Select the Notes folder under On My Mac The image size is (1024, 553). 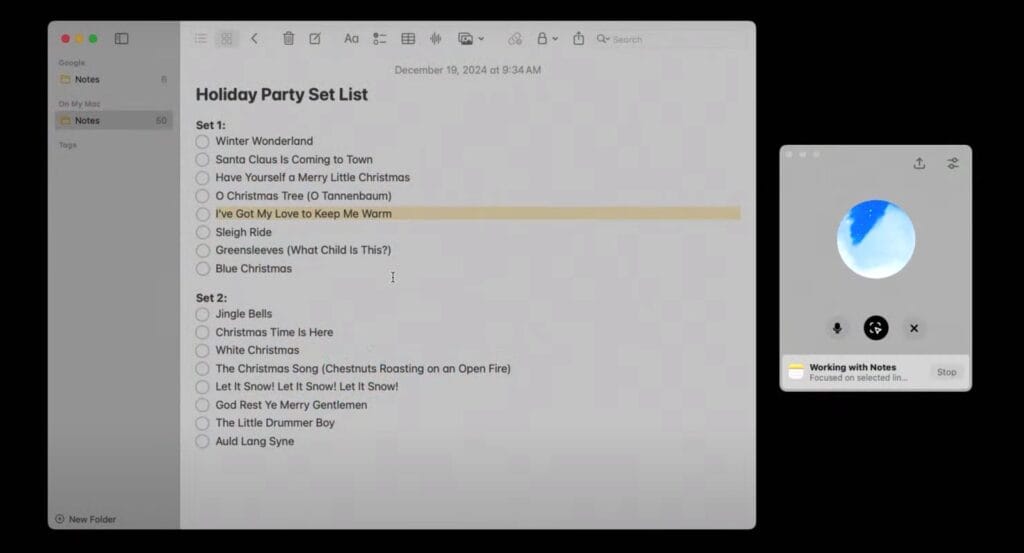coord(88,121)
